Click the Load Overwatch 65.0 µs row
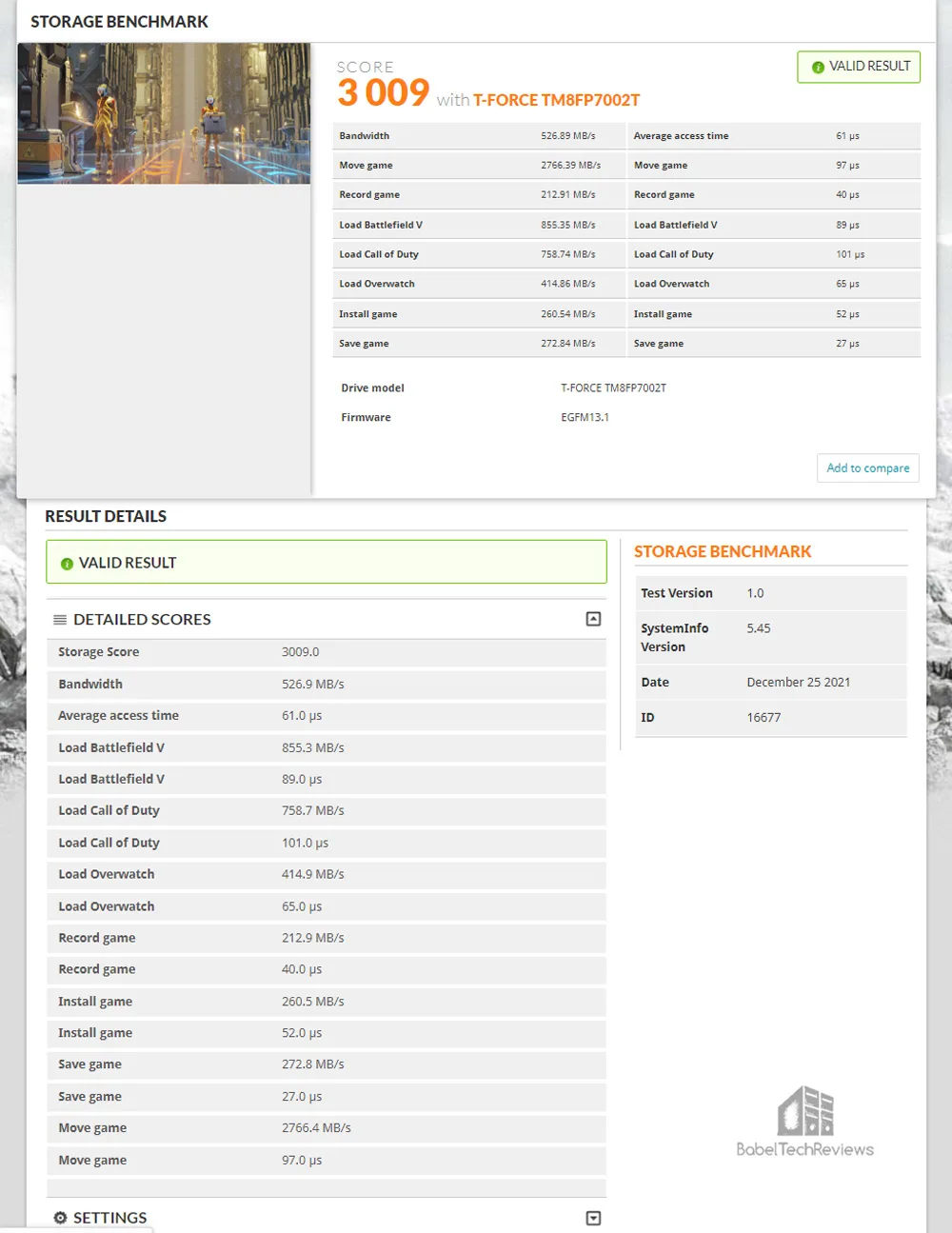 click(327, 907)
